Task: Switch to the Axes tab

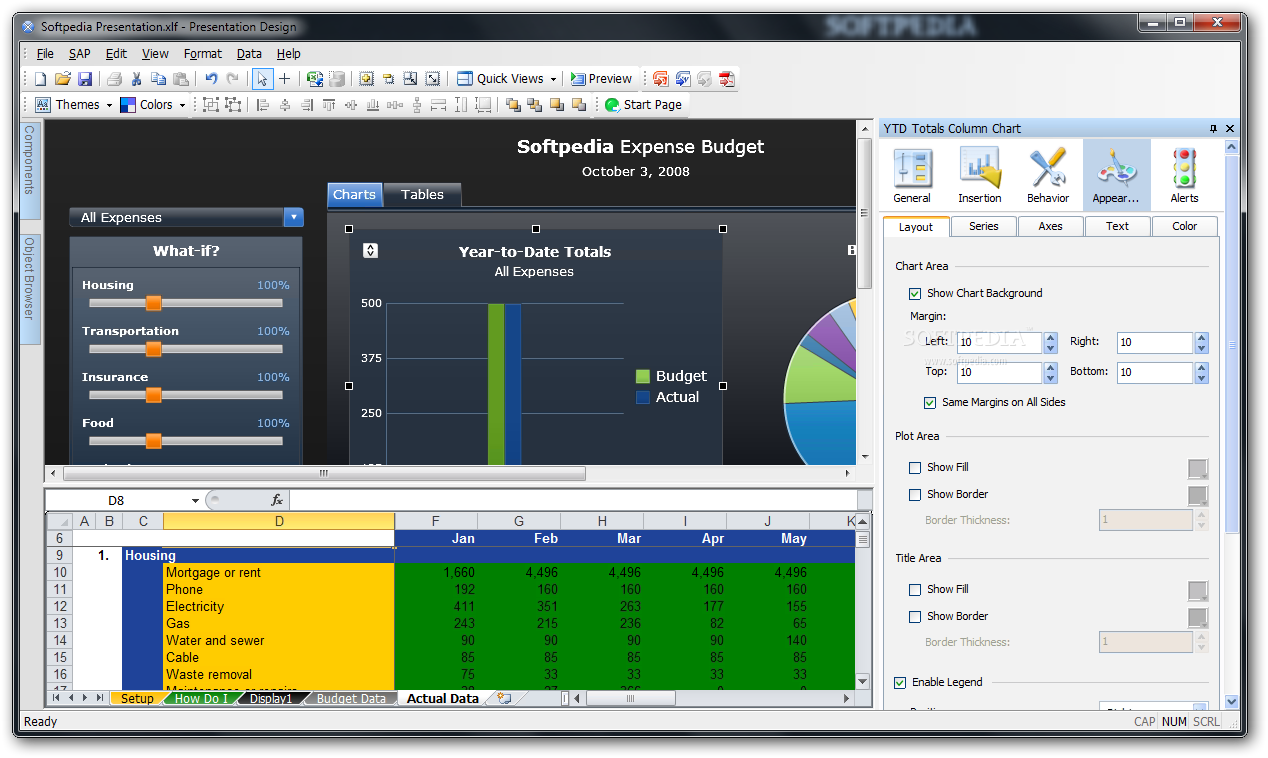Action: tap(1050, 227)
